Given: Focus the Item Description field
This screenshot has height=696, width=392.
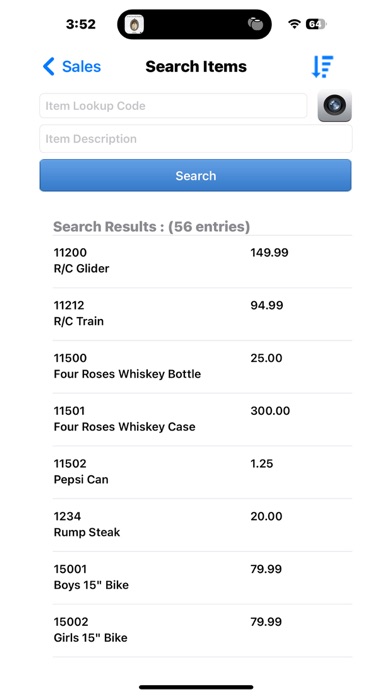Looking at the screenshot, I should (196, 138).
